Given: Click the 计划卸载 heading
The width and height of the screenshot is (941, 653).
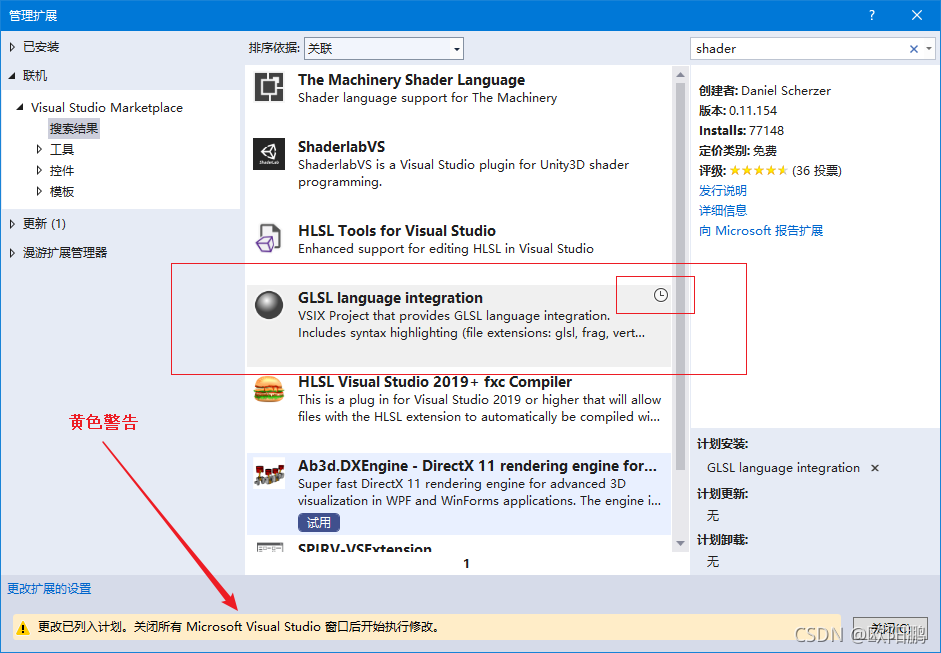Looking at the screenshot, I should [x=723, y=540].
